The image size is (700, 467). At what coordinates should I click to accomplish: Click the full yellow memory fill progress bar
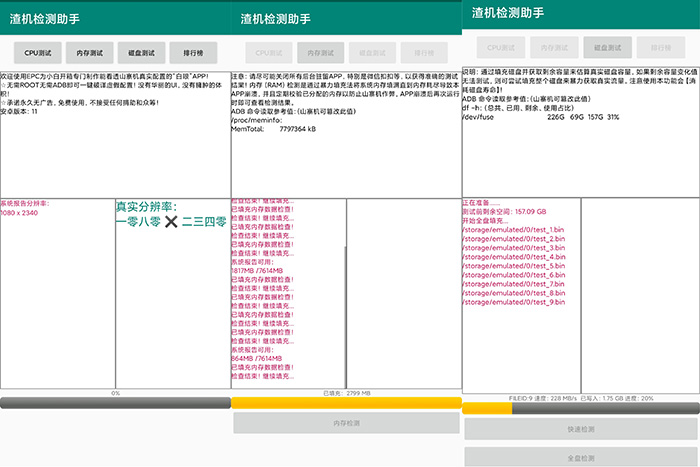347,403
